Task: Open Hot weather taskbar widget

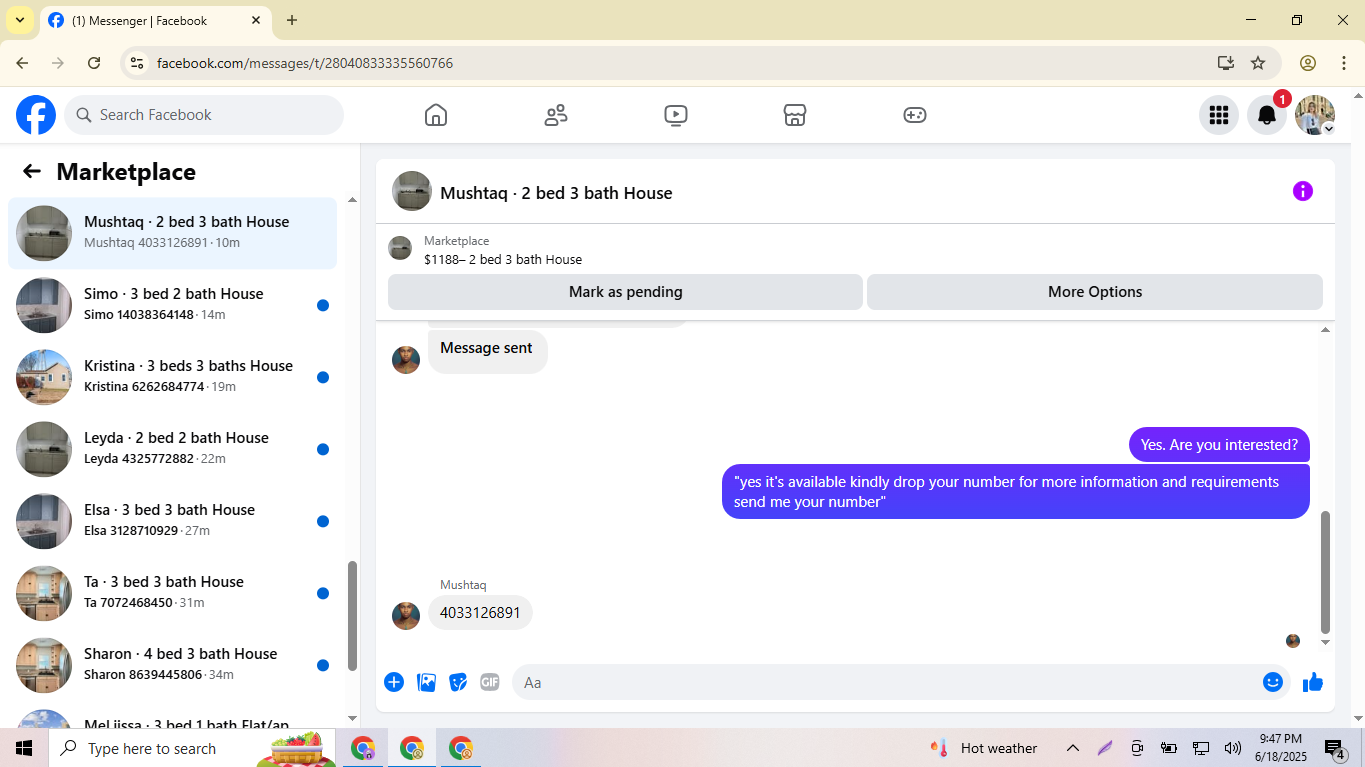Action: pos(985,748)
